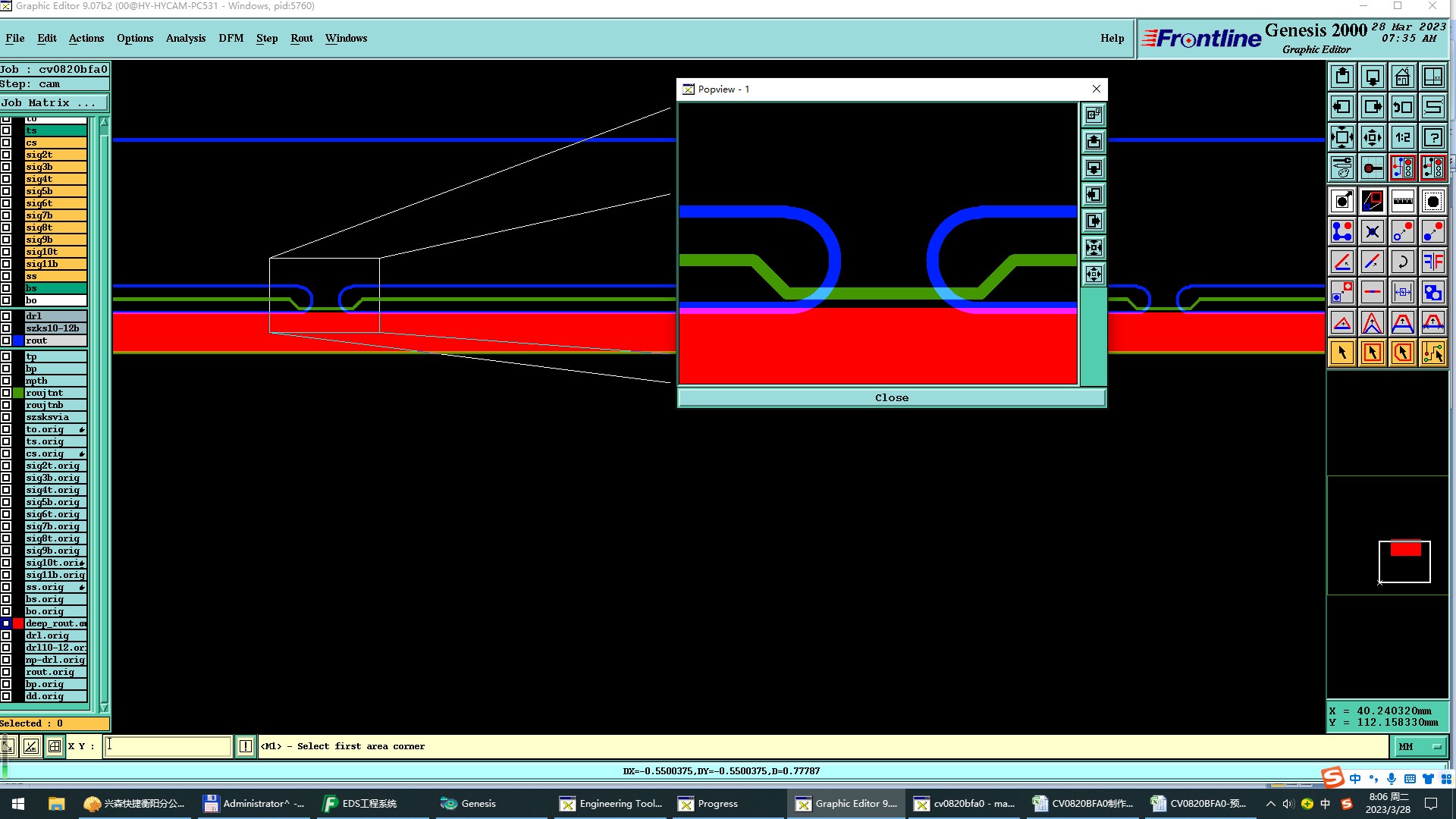Open the Job Matrix button
Screen dimensions: 1456x819
[x=53, y=103]
